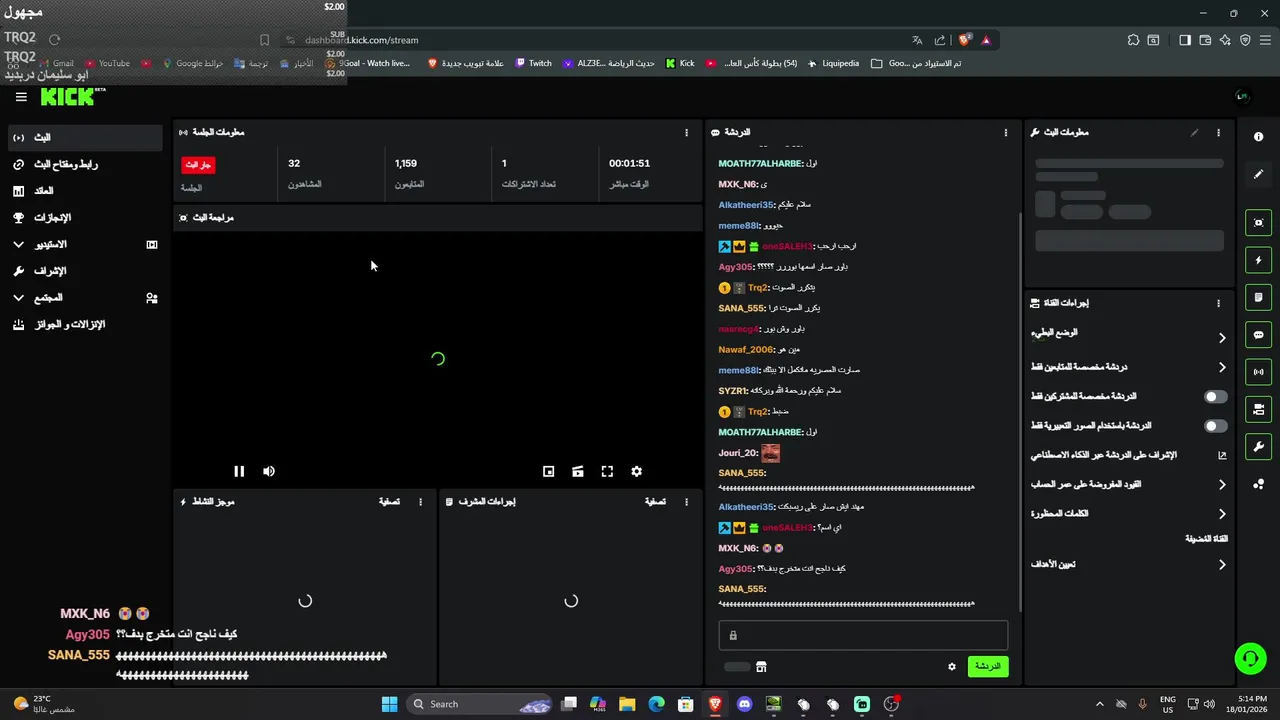Open chat panel three-dot menu
Screen dimensions: 1280x720
(x=1006, y=132)
